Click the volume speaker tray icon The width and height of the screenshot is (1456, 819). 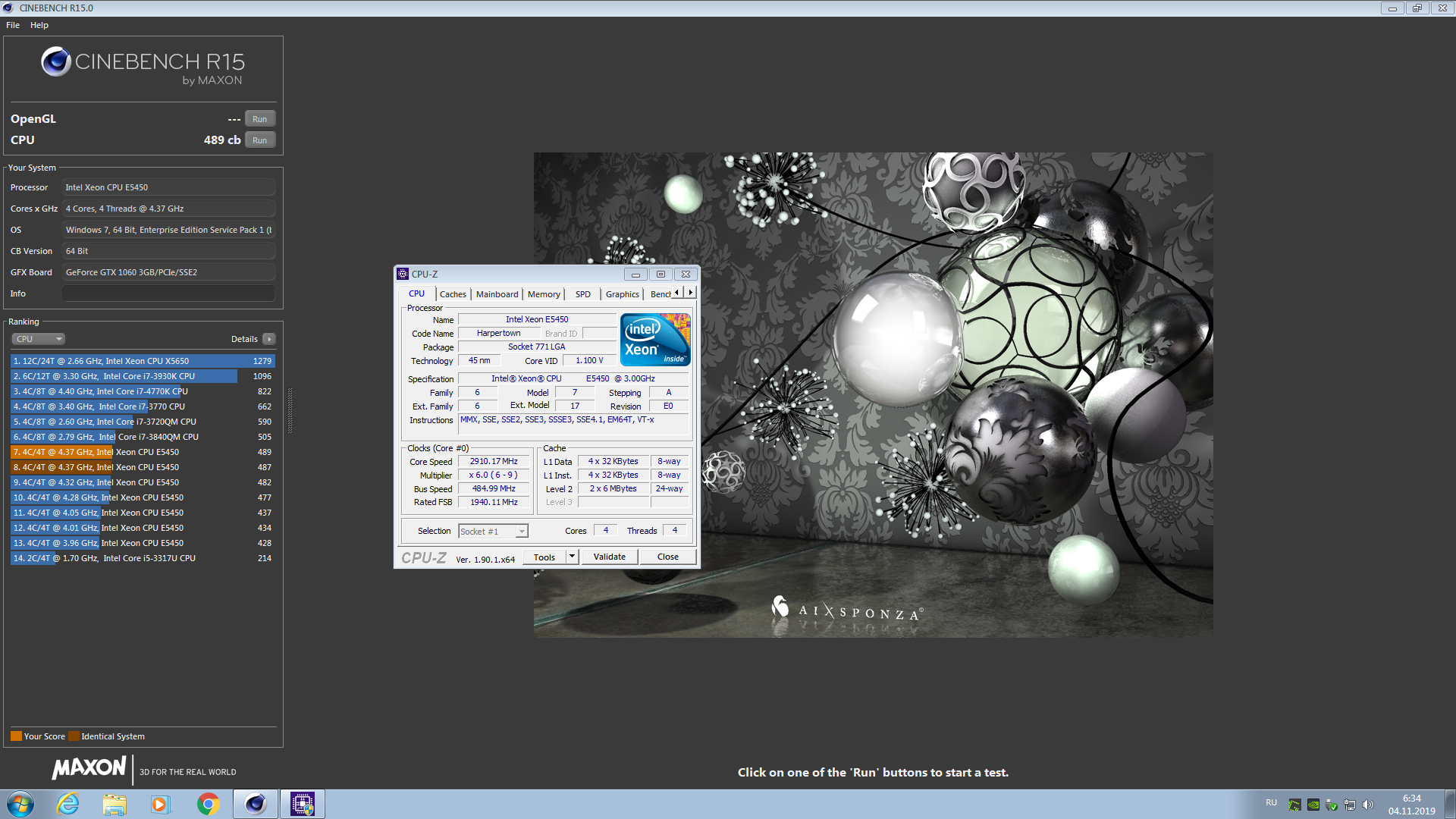click(1367, 805)
